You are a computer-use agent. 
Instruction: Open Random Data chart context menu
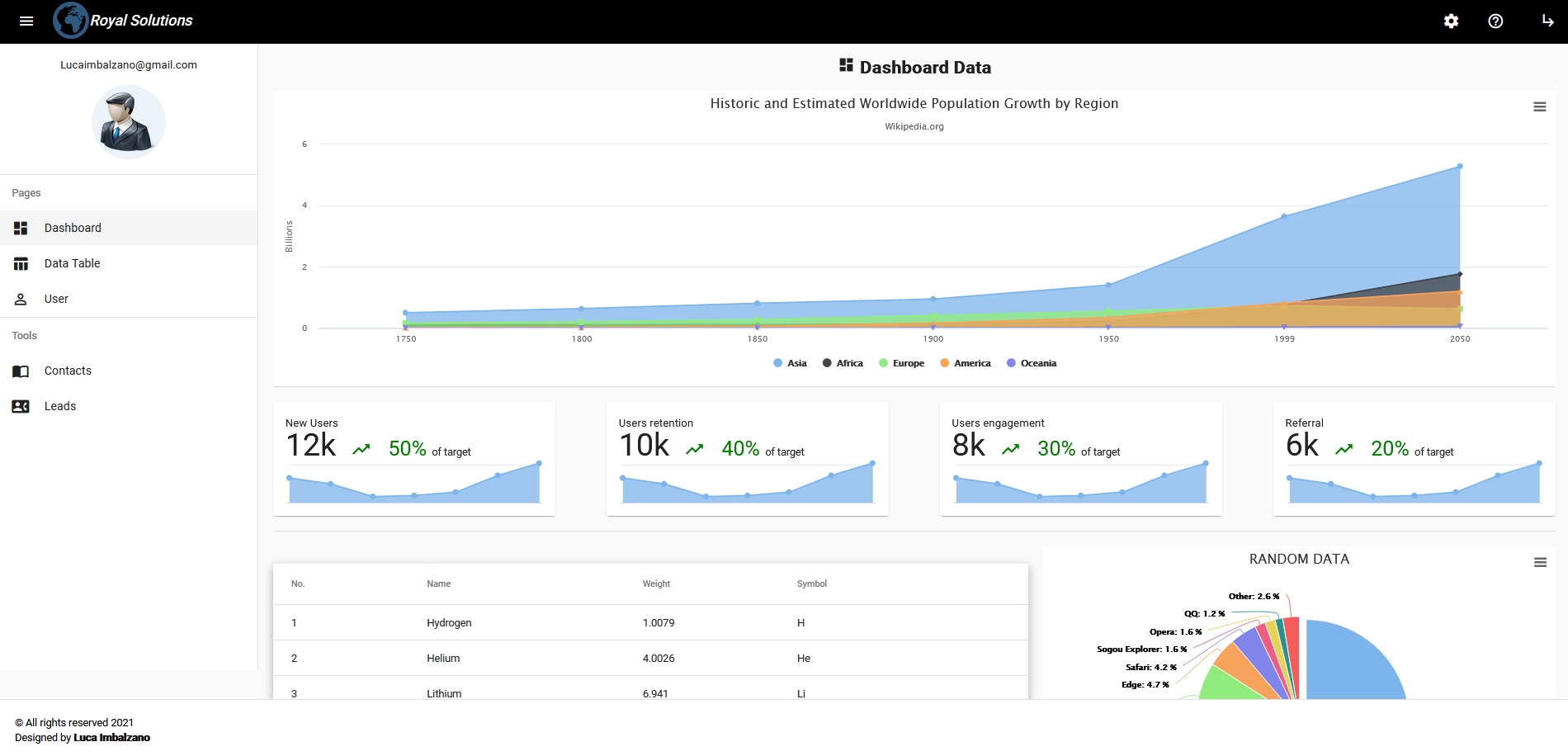click(1540, 562)
